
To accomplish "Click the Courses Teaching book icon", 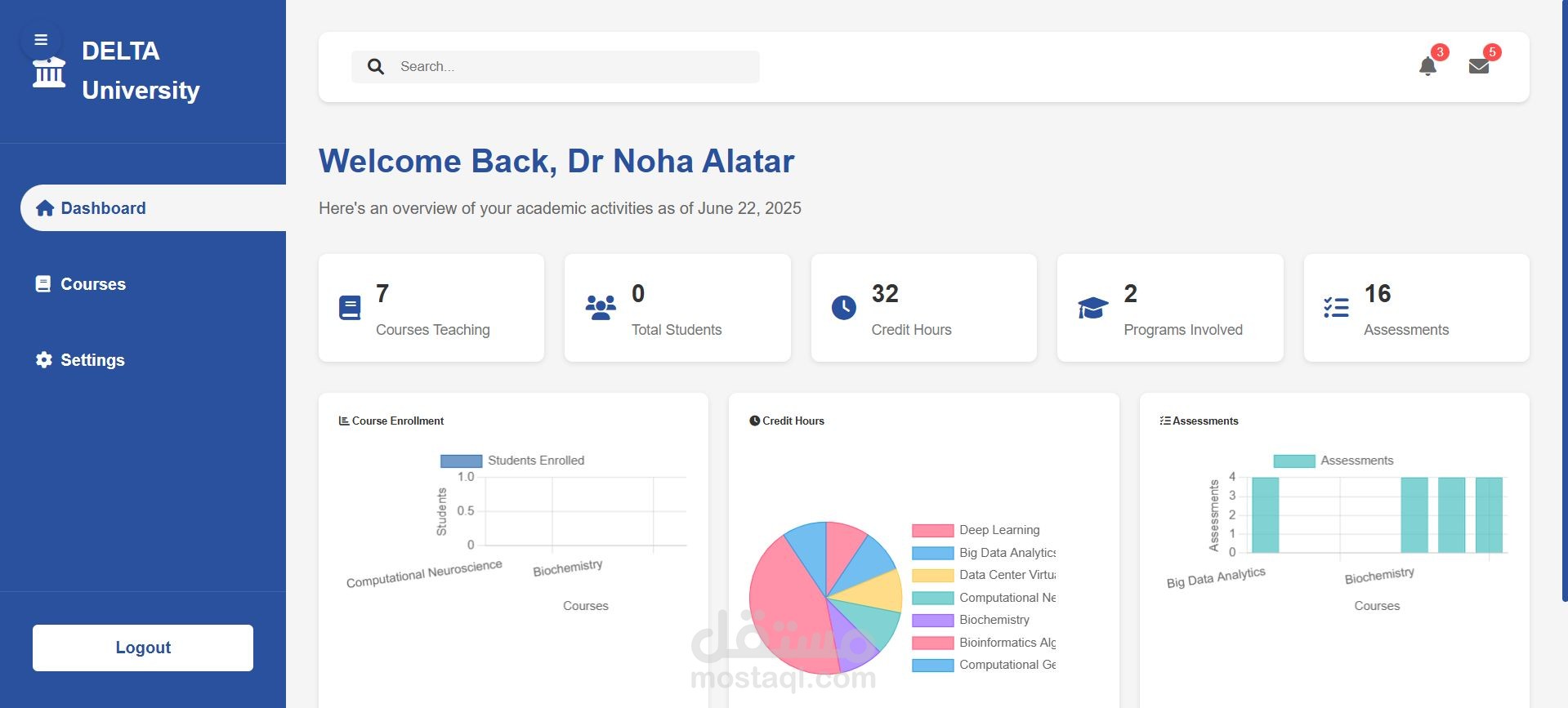I will 350,308.
